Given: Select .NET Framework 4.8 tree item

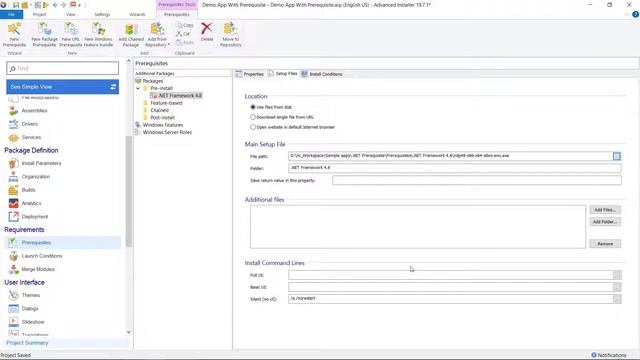Looking at the screenshot, I should tap(180, 96).
